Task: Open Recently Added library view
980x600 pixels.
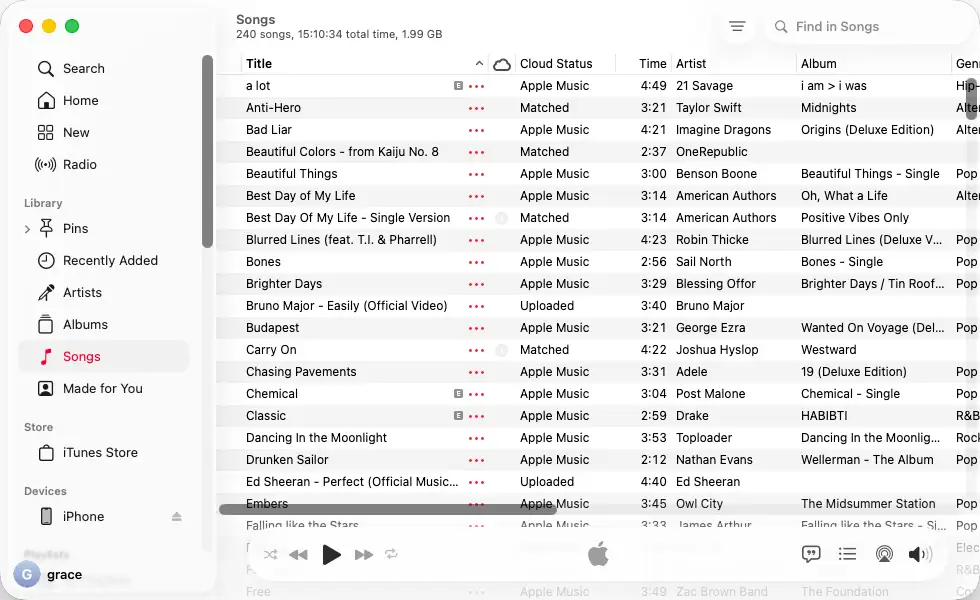Action: click(x=110, y=261)
